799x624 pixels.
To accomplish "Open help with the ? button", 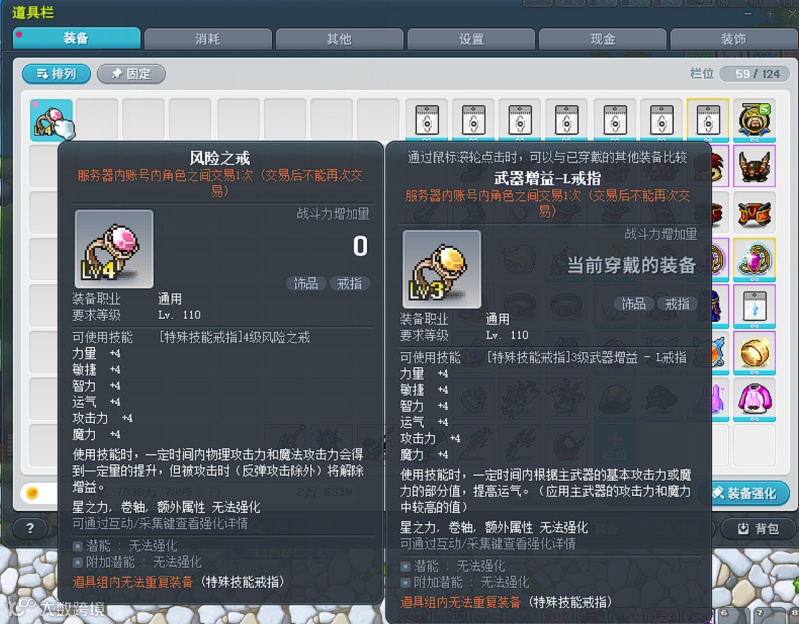I will 30,528.
